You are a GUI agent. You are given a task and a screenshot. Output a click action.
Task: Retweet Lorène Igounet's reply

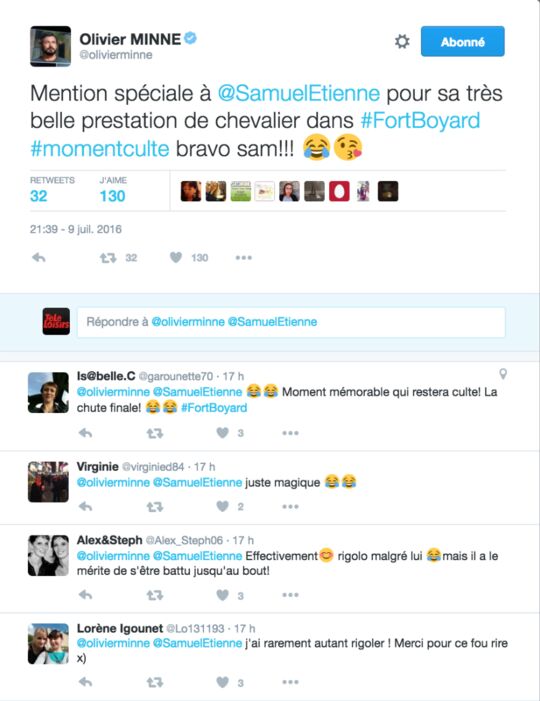click(x=155, y=682)
